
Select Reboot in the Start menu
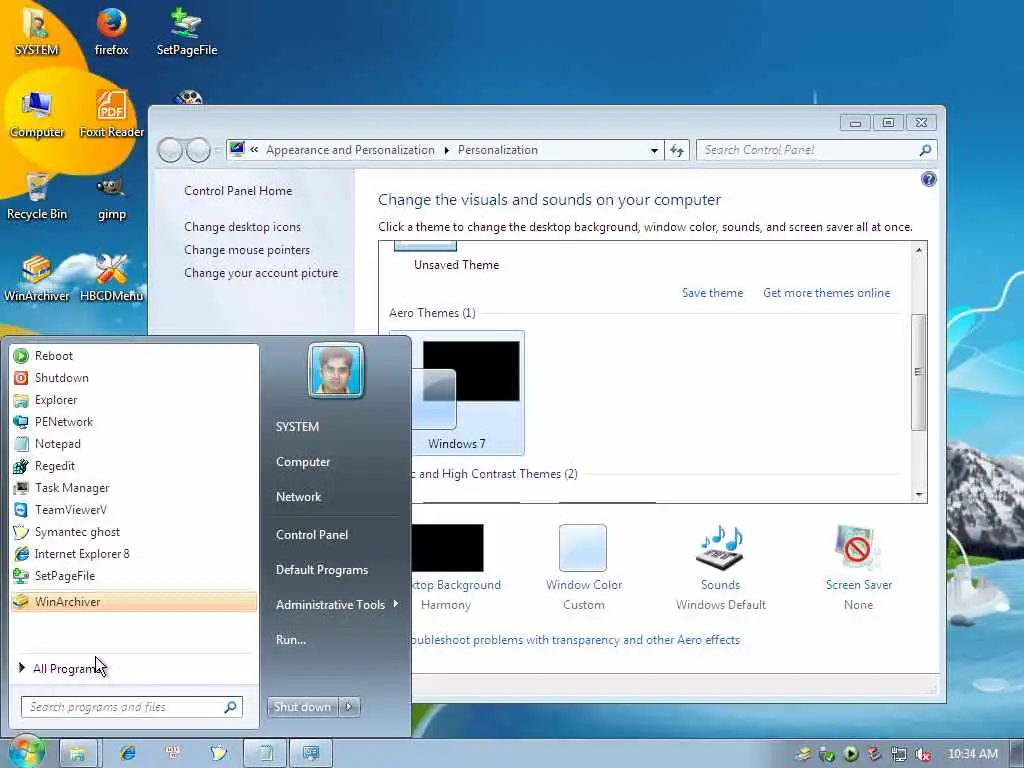click(134, 355)
